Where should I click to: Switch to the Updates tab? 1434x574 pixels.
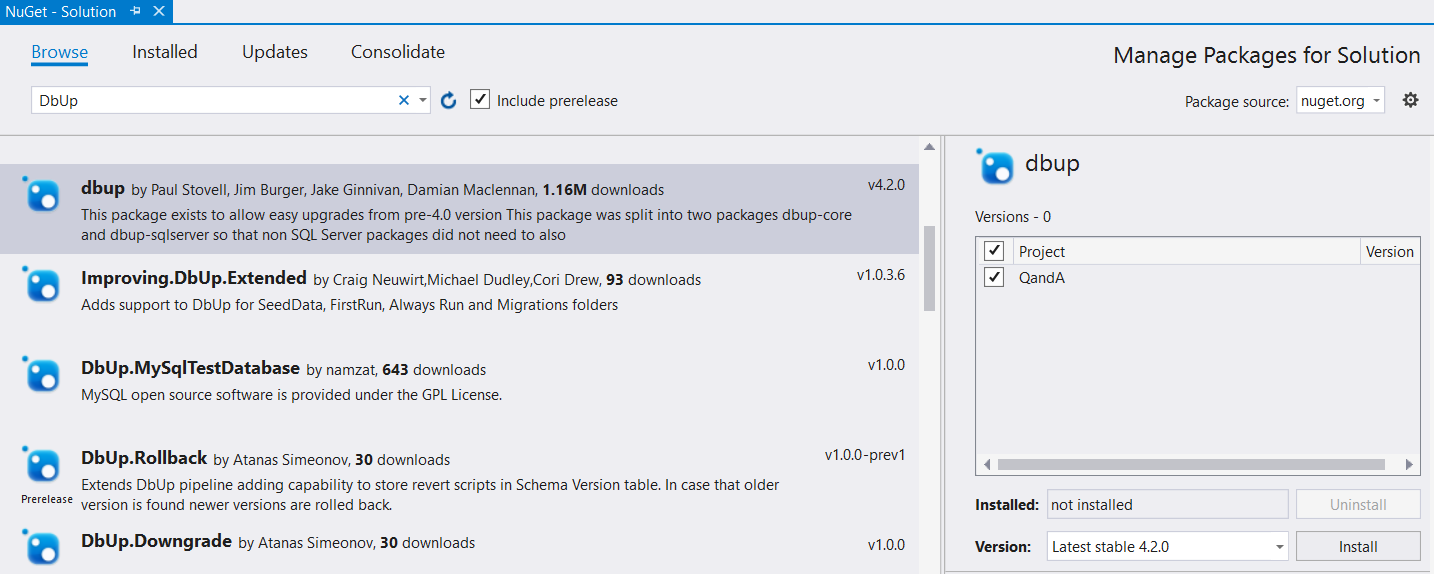[x=275, y=52]
